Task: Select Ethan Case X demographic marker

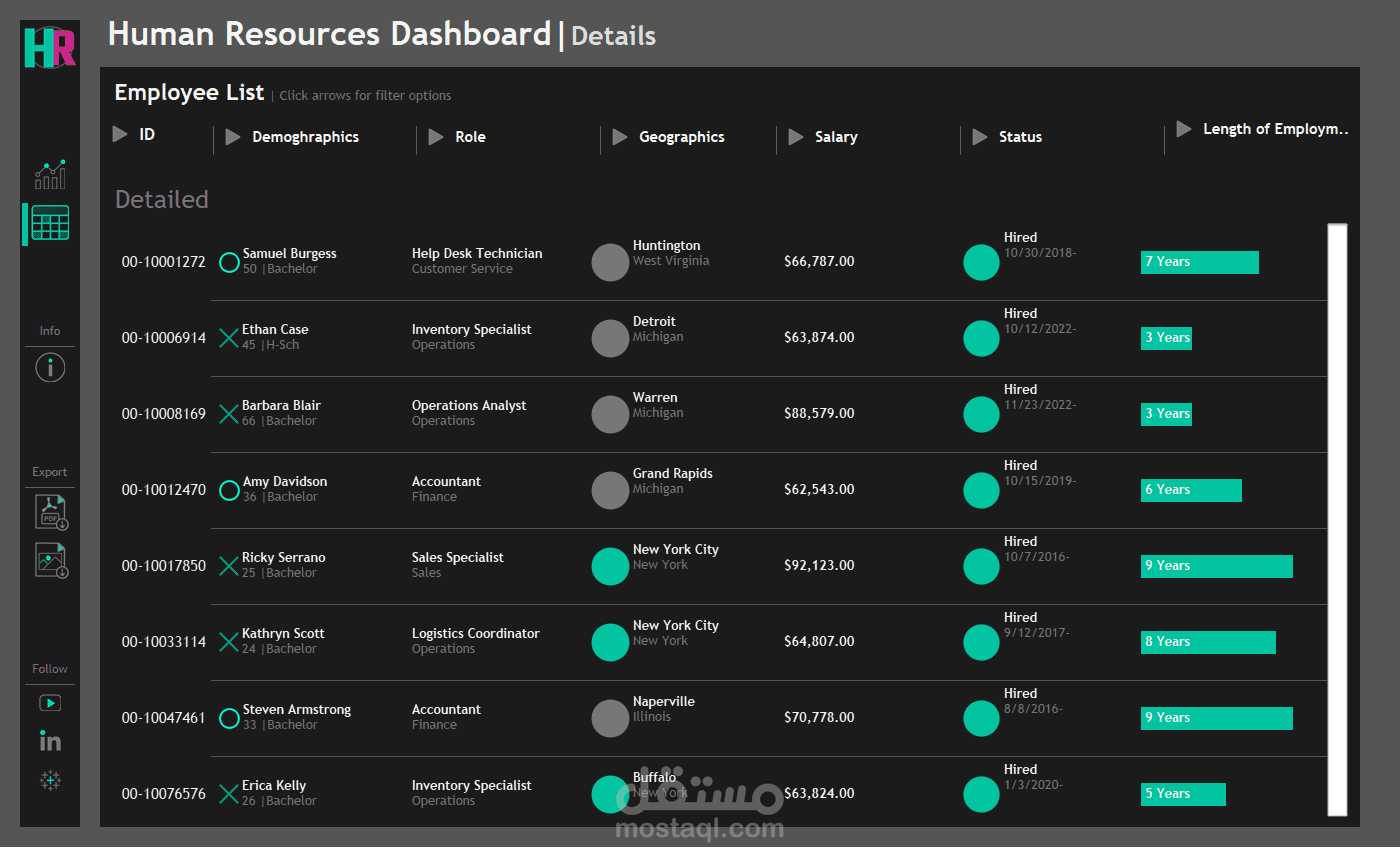Action: pyautogui.click(x=229, y=338)
